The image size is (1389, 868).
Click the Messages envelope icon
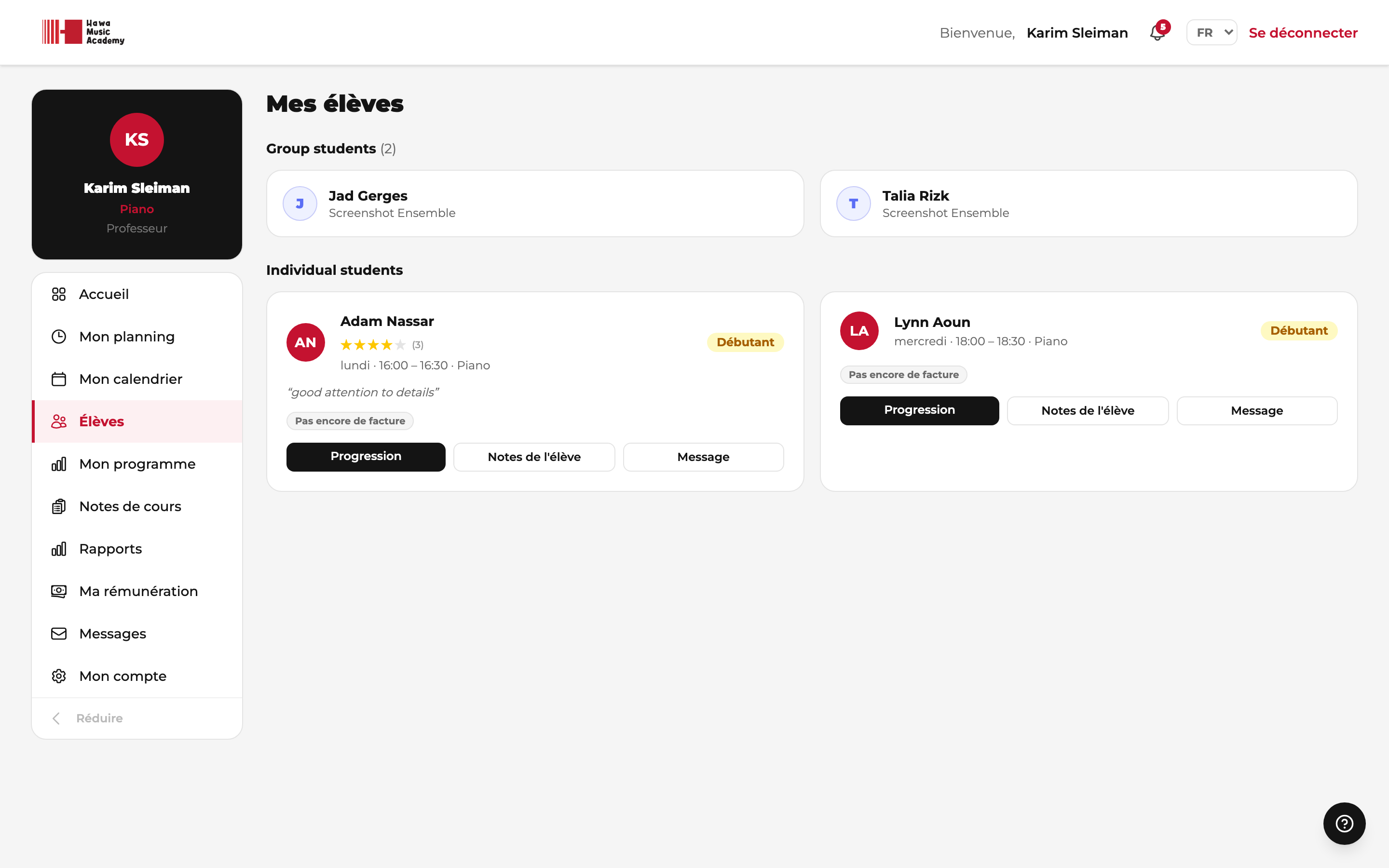(58, 634)
